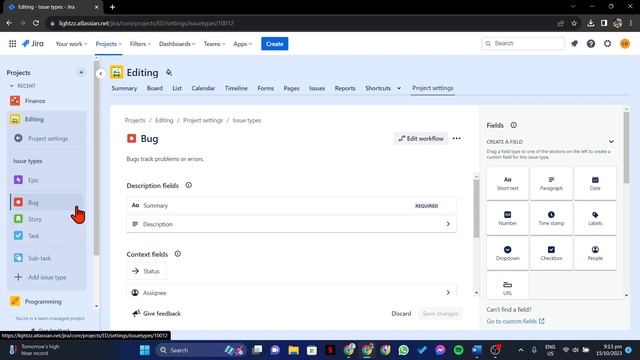
Task: Open the Windows Start menu
Action: [144, 350]
